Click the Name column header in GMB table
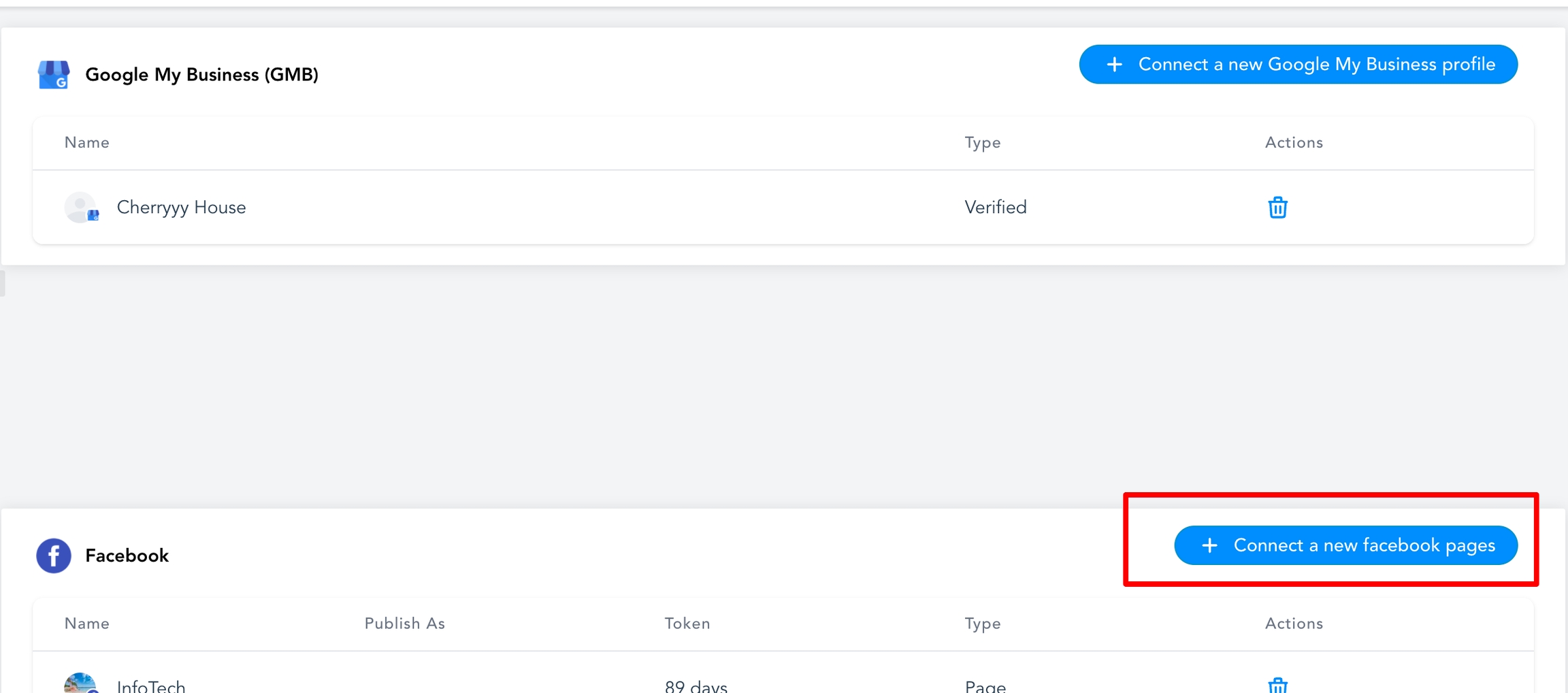 [86, 142]
